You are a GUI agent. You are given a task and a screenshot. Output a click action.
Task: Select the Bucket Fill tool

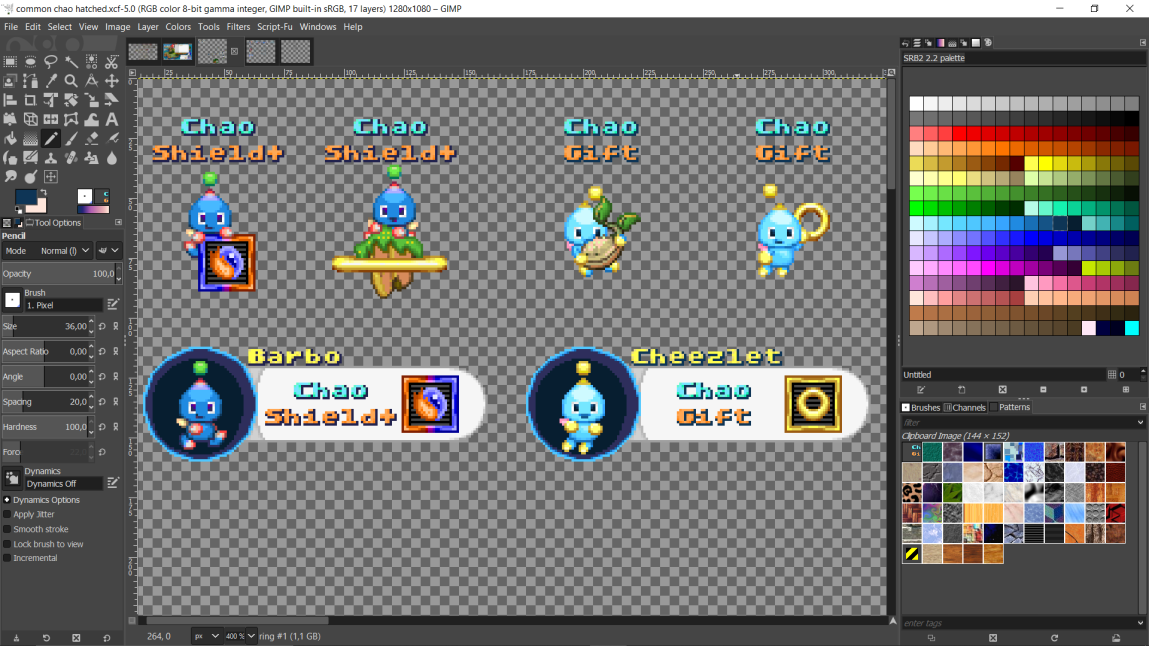point(10,138)
